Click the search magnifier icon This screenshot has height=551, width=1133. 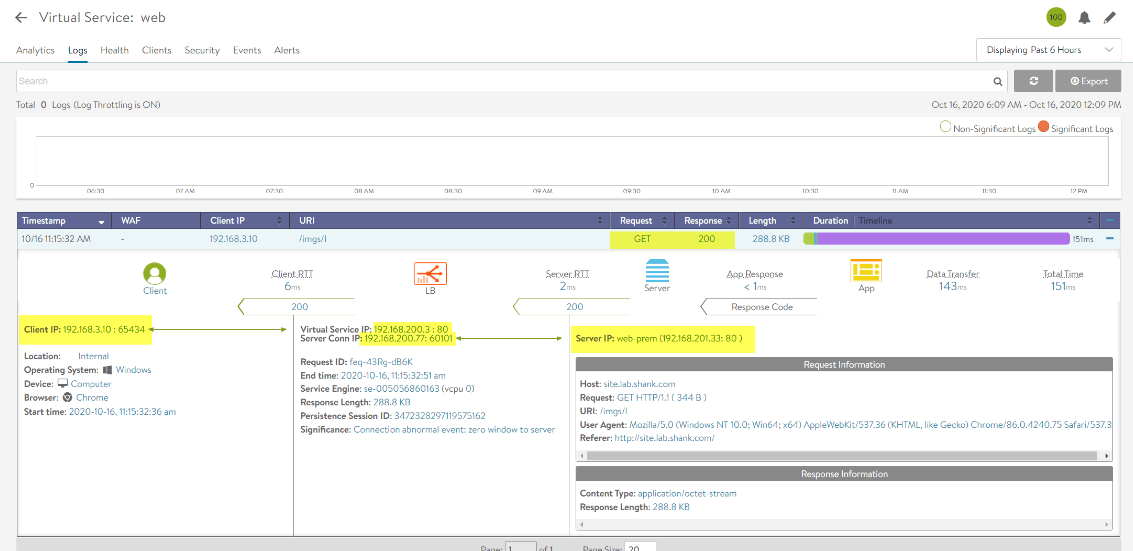998,82
